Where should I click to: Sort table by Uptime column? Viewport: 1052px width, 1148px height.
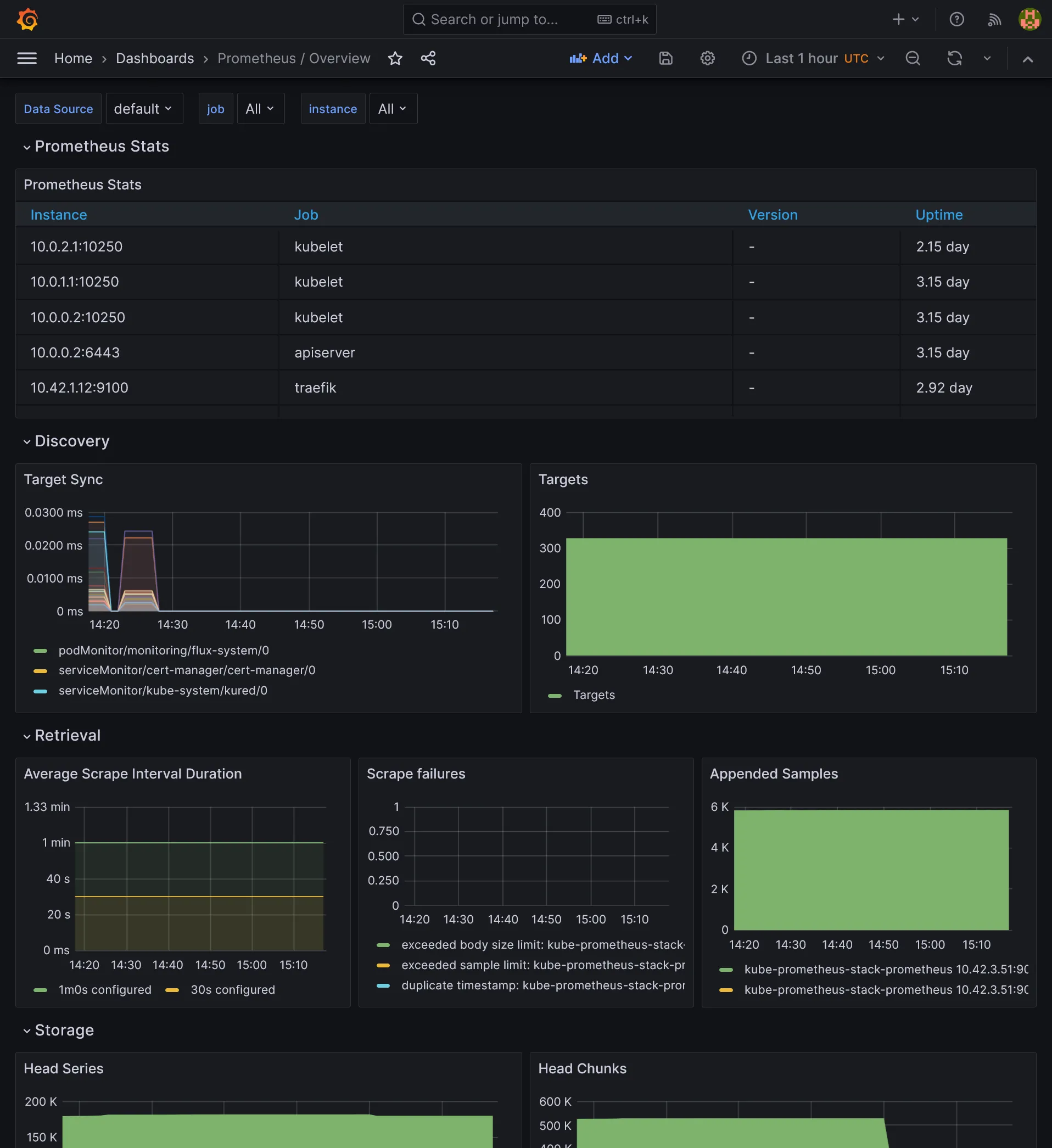point(939,215)
